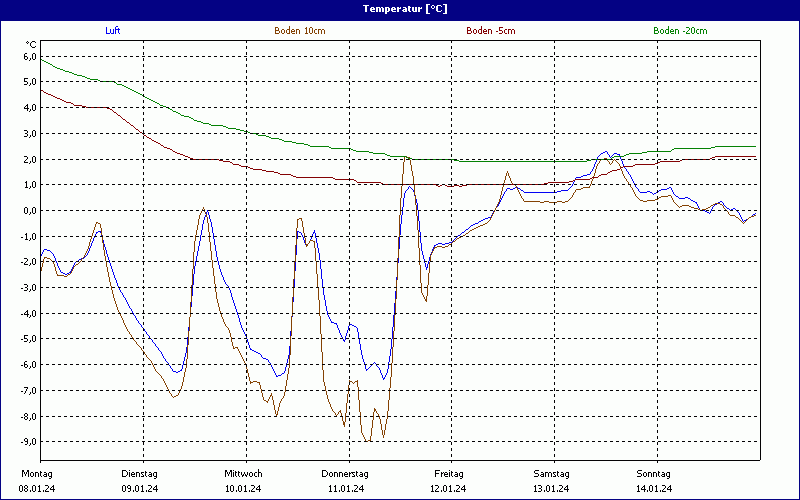Screen dimensions: 800x500
Task: Click the °C unit label above y-axis
Action: point(31,44)
